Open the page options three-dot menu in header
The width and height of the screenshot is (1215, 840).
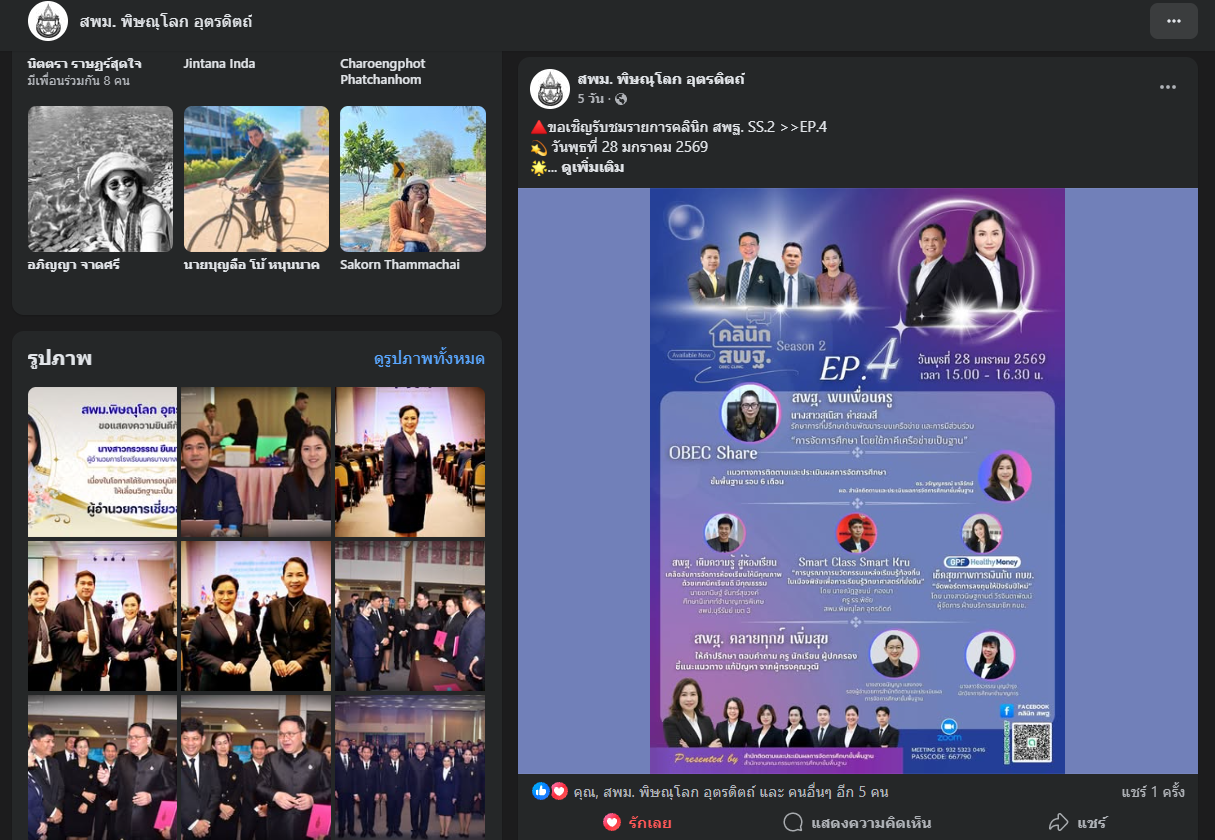[x=1173, y=21]
